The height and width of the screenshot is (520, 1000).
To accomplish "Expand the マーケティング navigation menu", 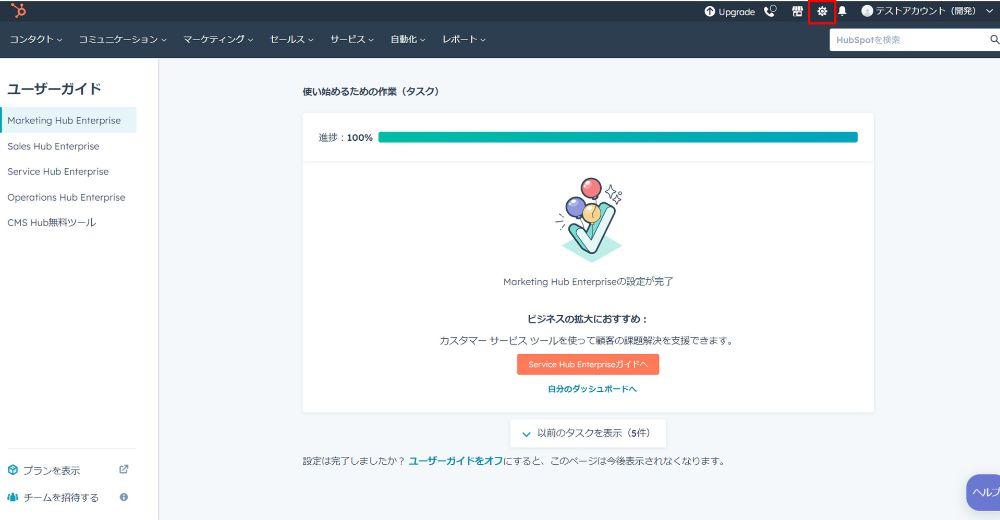I will [x=218, y=39].
